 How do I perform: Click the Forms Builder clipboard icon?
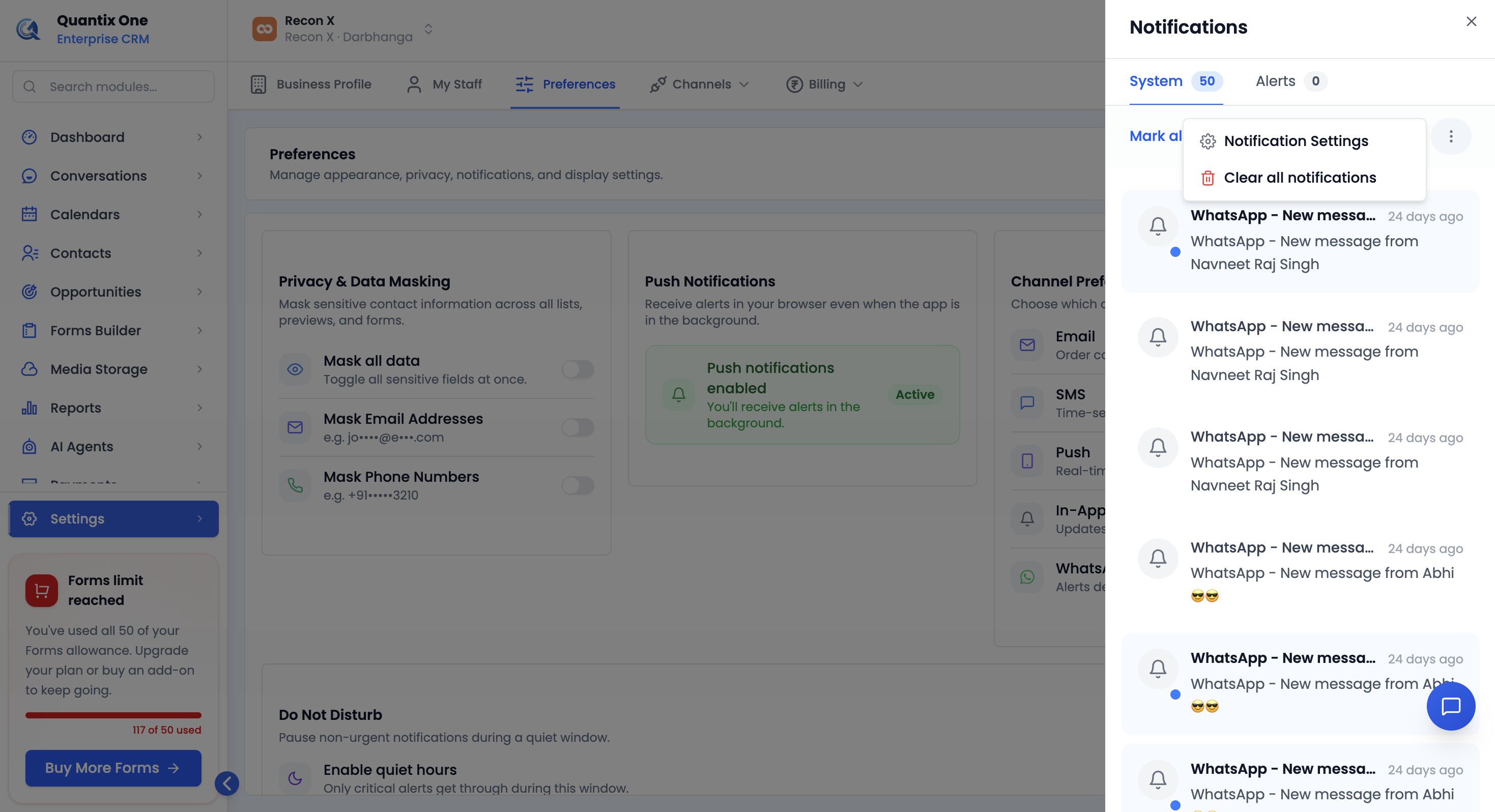[x=29, y=330]
